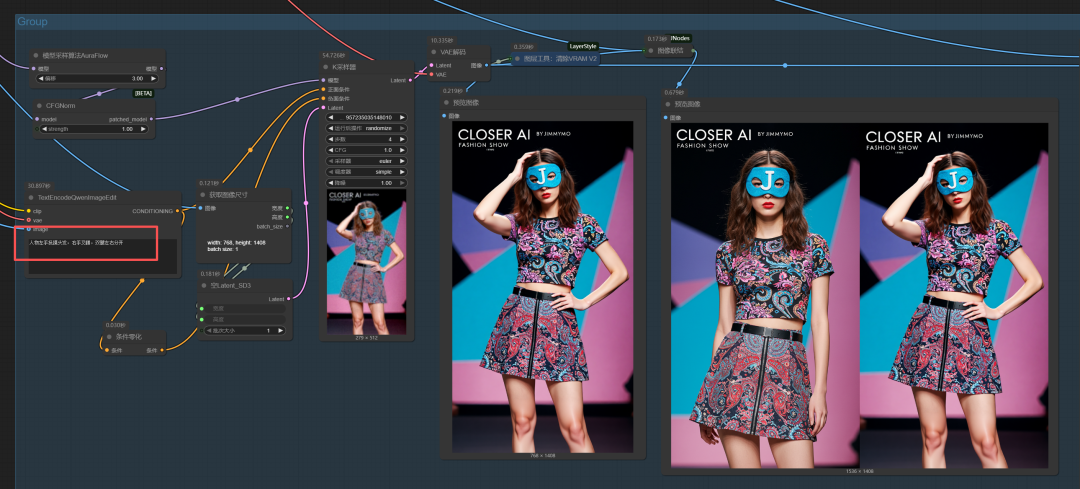1080x489 pixels.
Task: Increase 批次大小 on the 空Latent_SD3 node
Action: (x=280, y=331)
